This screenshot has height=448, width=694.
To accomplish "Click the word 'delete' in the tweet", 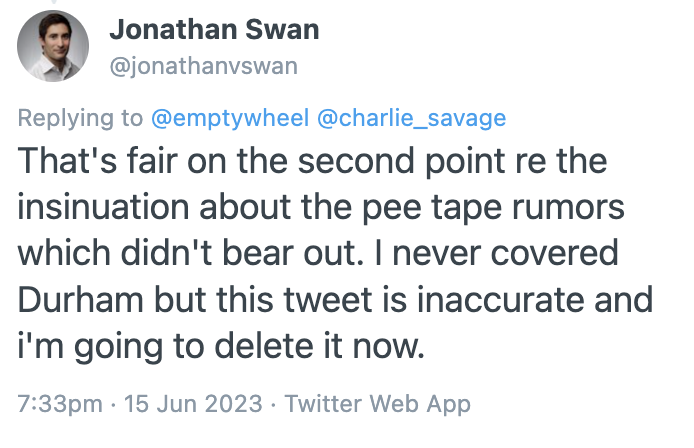I will [282, 348].
